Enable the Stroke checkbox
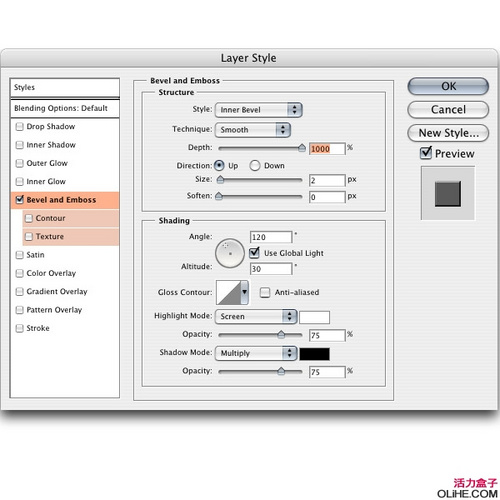Screen dimensions: 500x500 (x=20, y=328)
